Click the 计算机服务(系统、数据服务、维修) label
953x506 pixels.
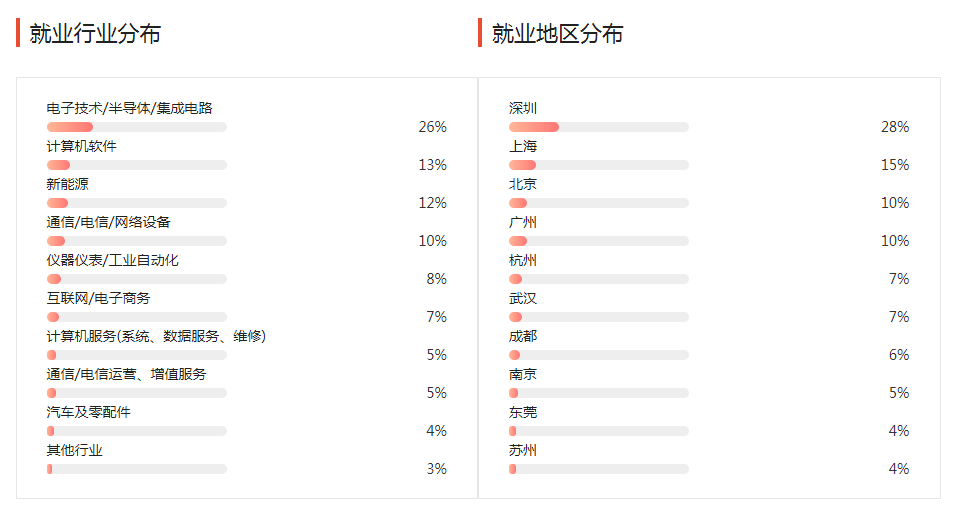(x=156, y=336)
